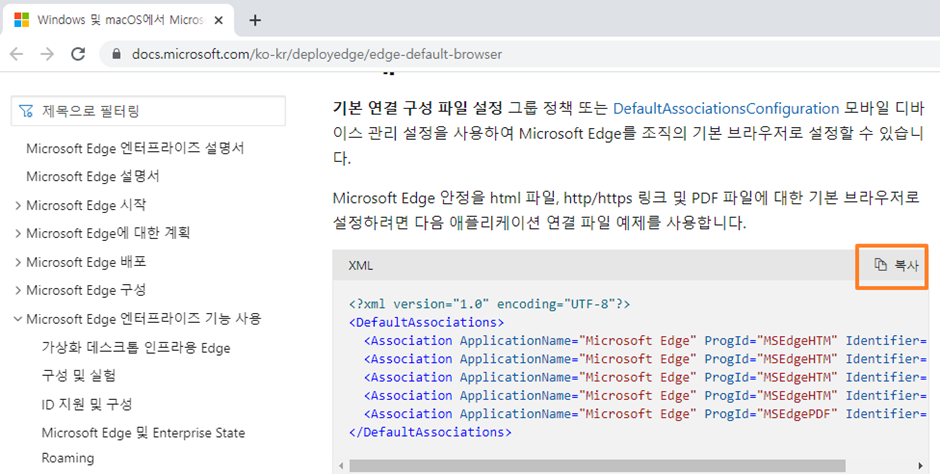Select the Windows 및 macOS browser tab
940x474 pixels.
118,20
